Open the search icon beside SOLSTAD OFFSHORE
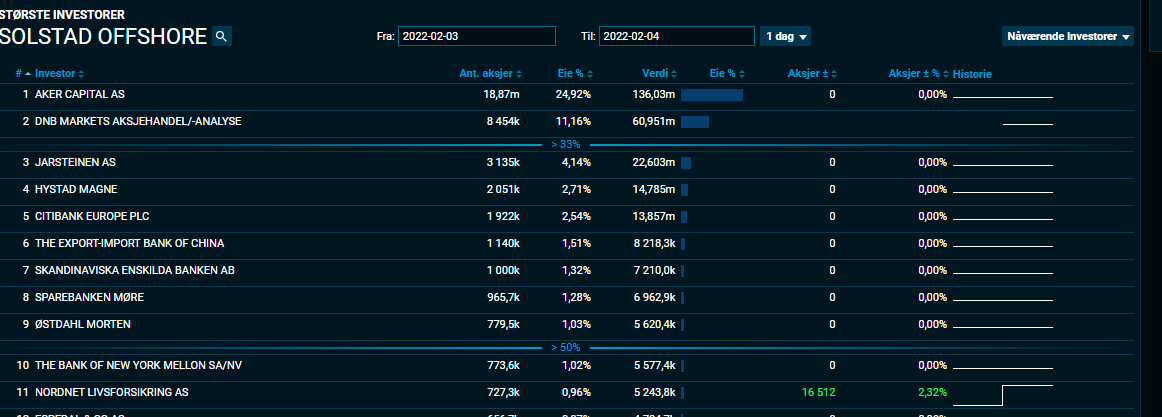This screenshot has height=417, width=1162. (222, 36)
